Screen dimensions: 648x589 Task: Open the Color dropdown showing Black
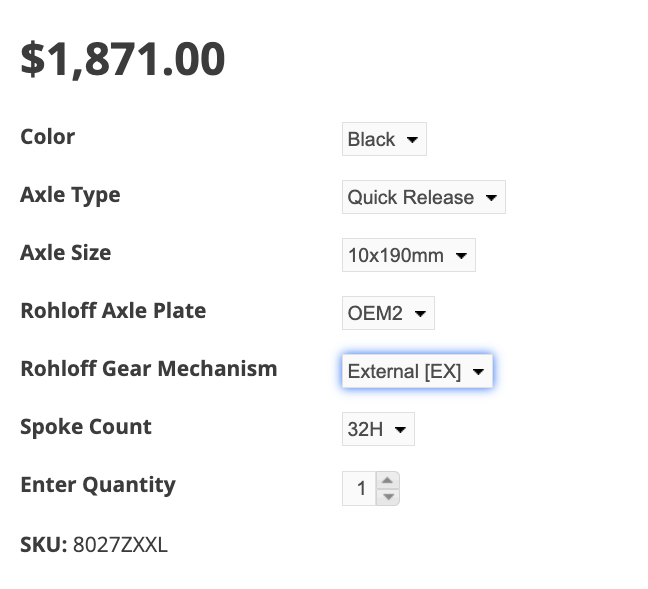(383, 139)
